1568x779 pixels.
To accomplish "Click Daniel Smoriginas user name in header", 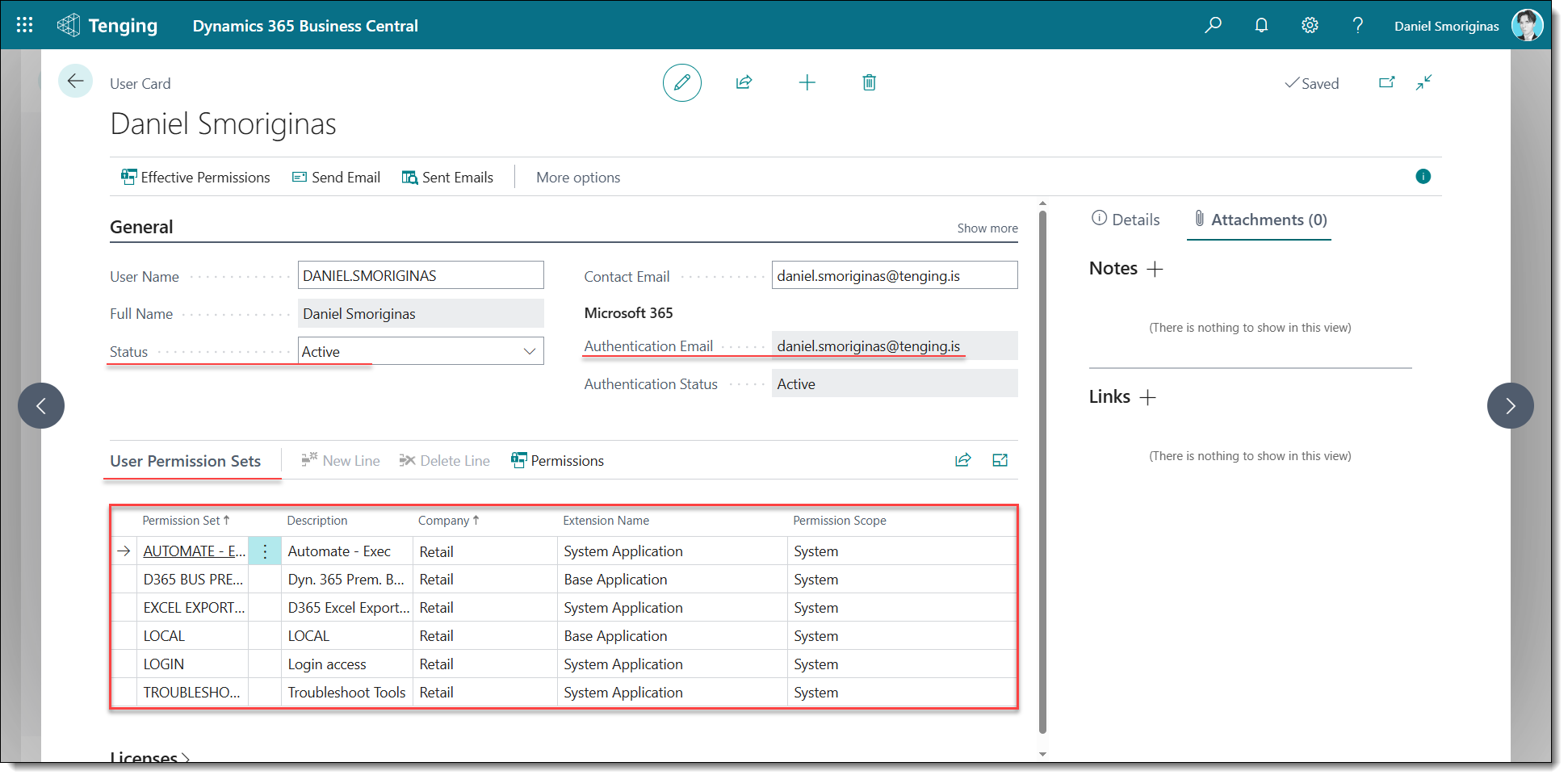I will coord(1446,26).
